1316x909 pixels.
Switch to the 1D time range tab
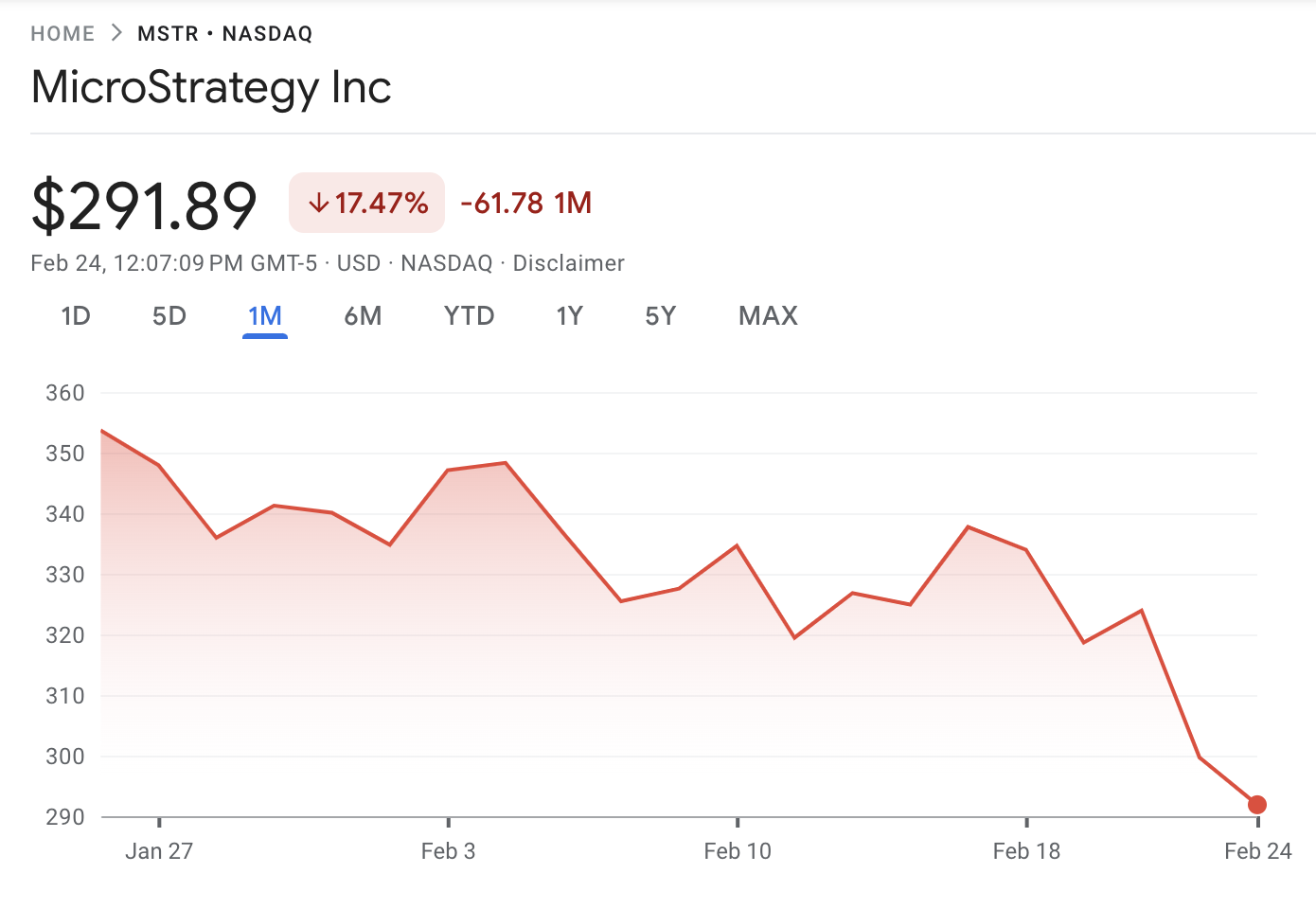point(76,316)
